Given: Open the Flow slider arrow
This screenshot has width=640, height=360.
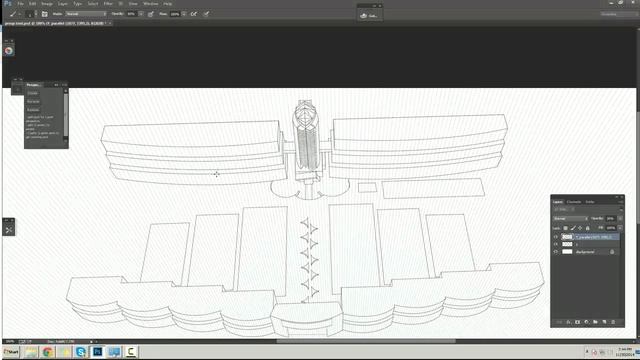Looking at the screenshot, I should click(184, 14).
